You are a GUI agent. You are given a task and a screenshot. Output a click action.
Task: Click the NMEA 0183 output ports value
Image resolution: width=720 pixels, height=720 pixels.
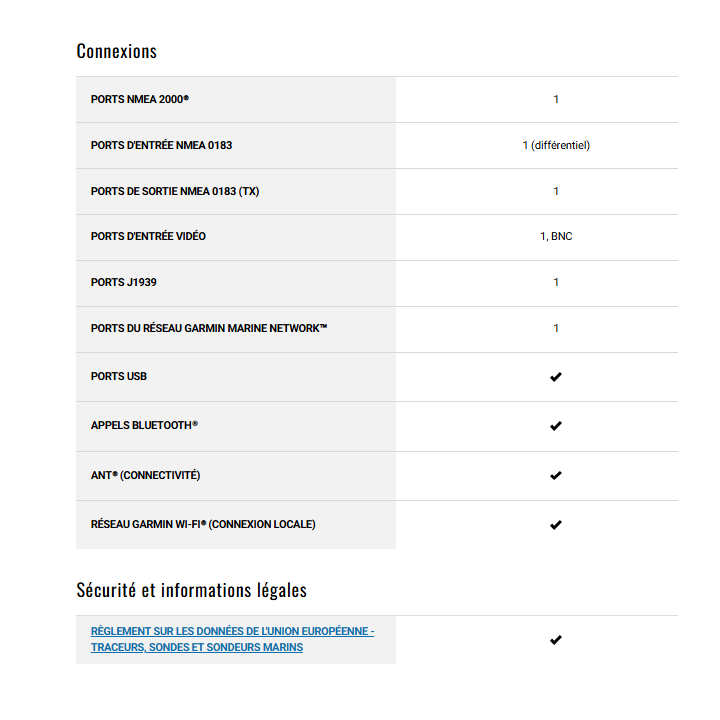(x=556, y=191)
